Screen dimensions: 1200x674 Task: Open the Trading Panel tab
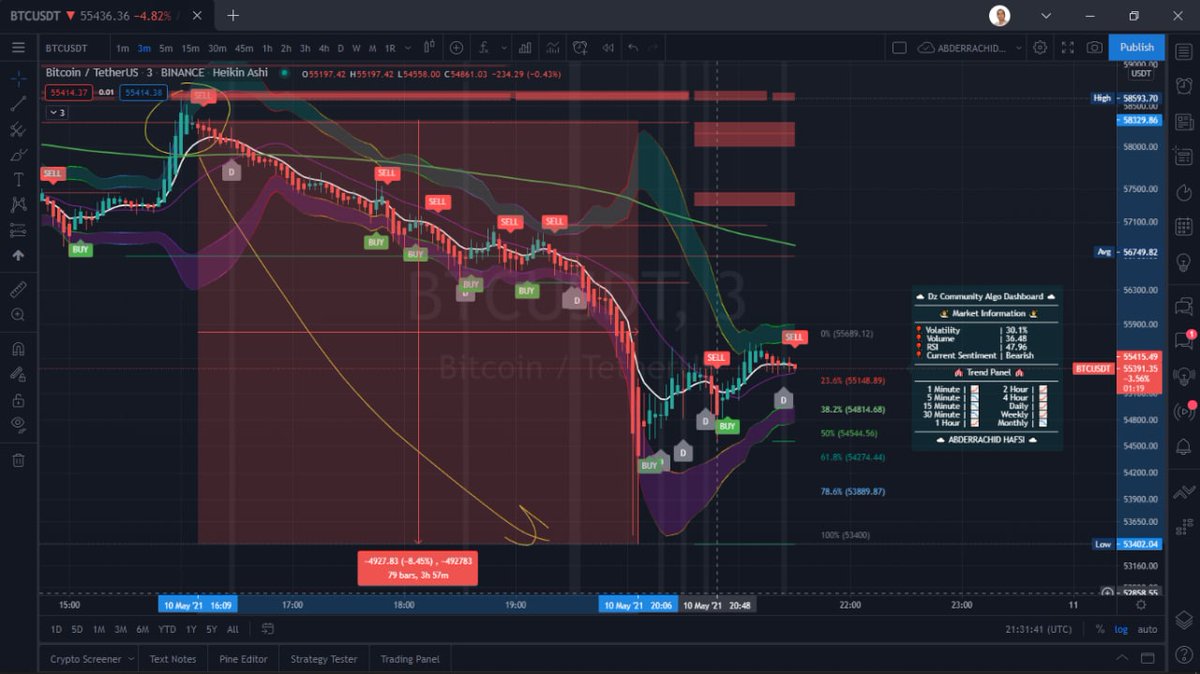[x=410, y=659]
